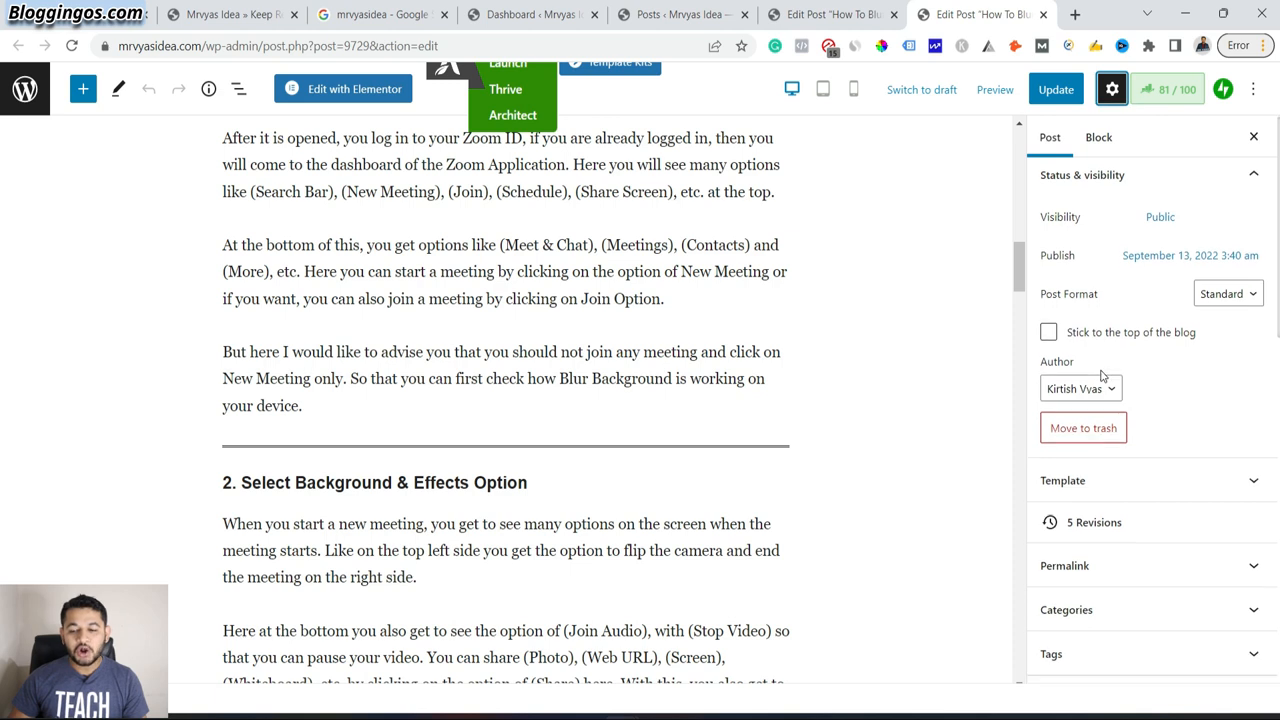Reload the browser page
This screenshot has height=720, width=1280.
[x=72, y=46]
